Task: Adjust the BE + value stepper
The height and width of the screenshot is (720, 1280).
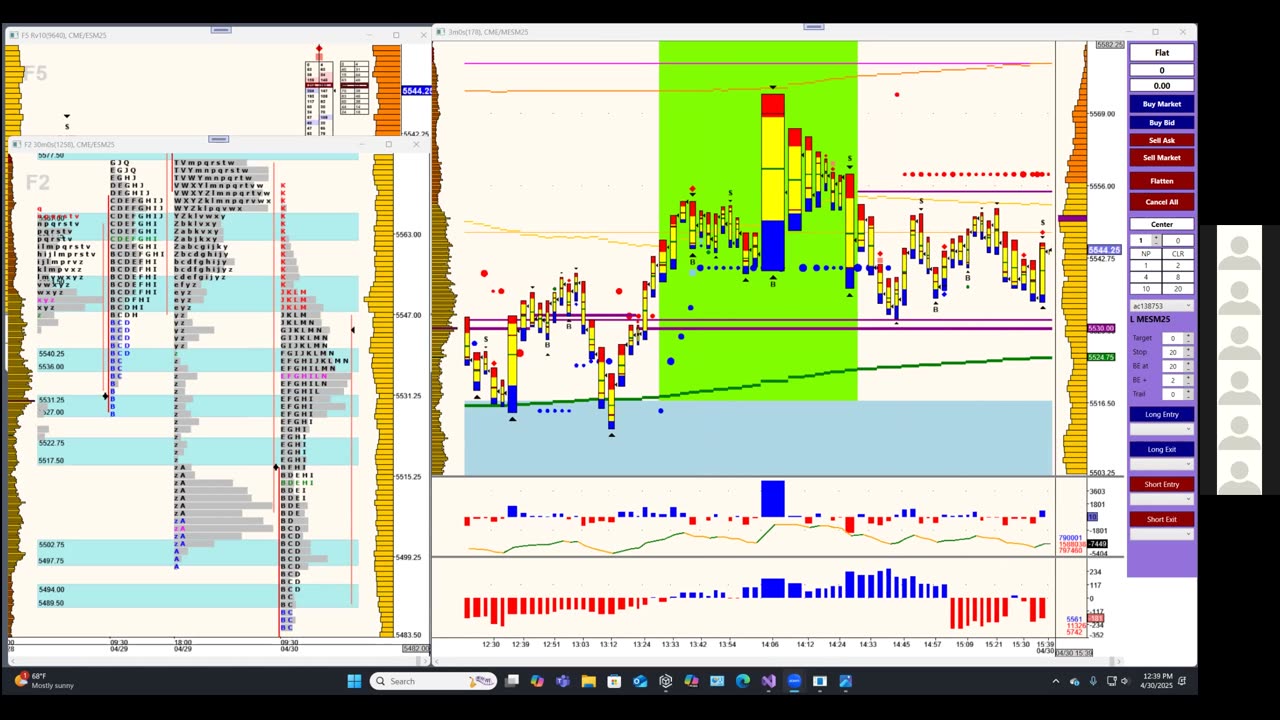Action: (x=1188, y=380)
